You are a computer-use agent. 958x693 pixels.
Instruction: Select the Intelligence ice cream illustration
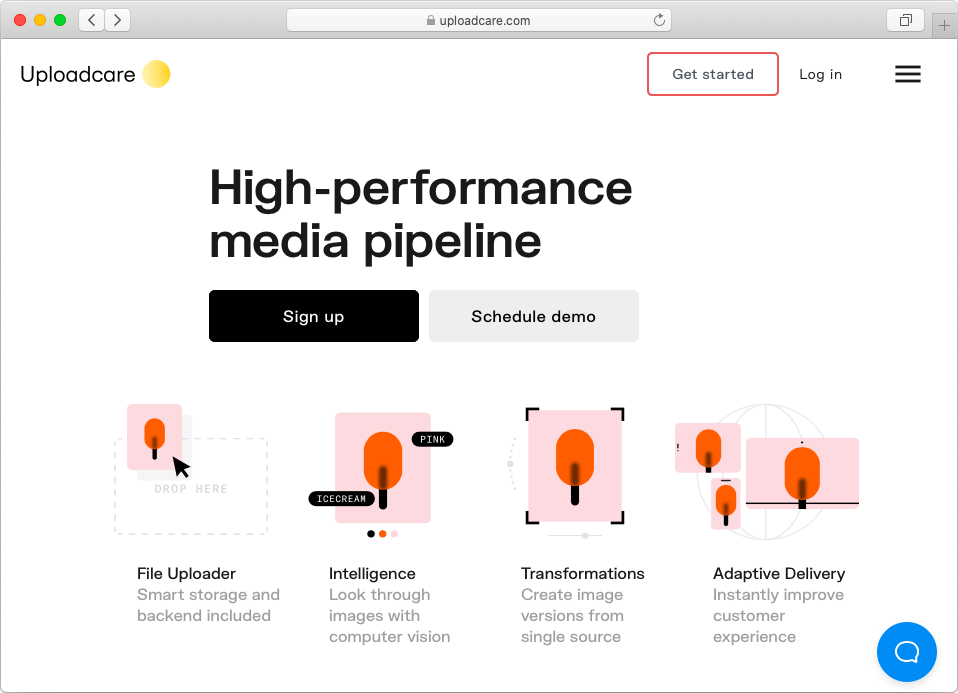[381, 472]
